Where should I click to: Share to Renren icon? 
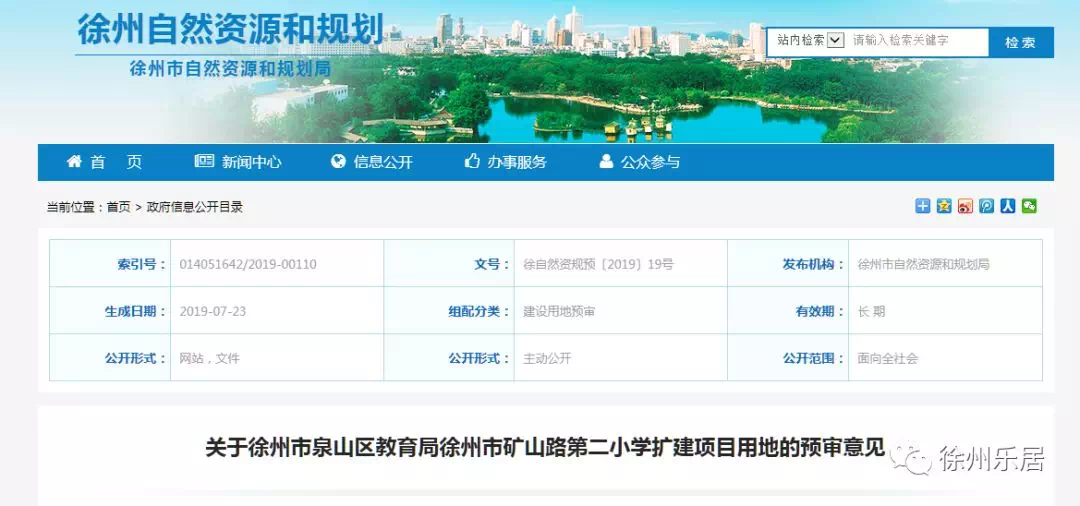(x=1008, y=206)
